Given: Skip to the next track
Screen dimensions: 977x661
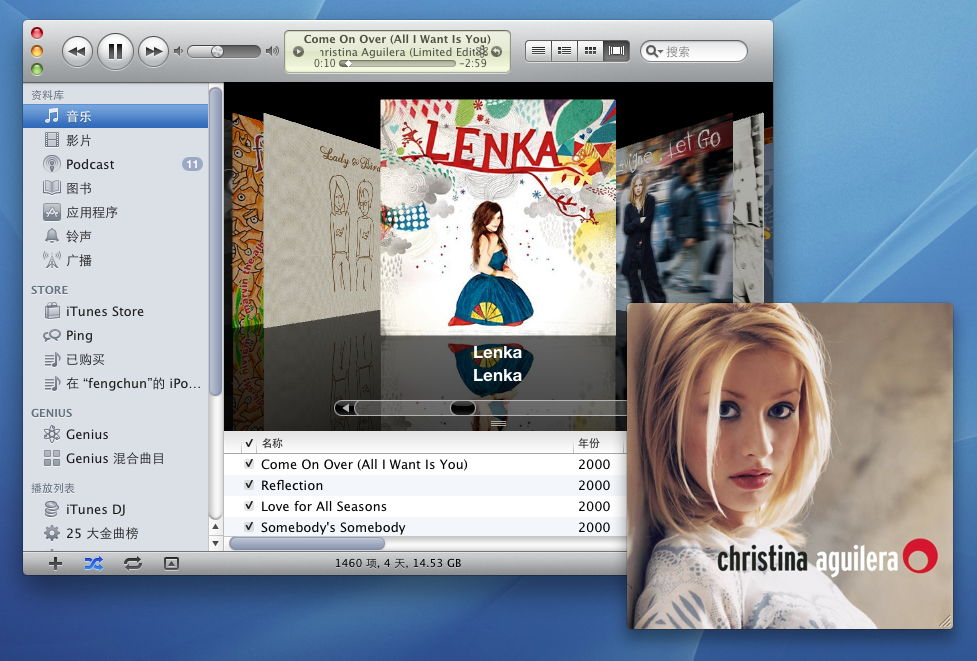Looking at the screenshot, I should pos(152,50).
